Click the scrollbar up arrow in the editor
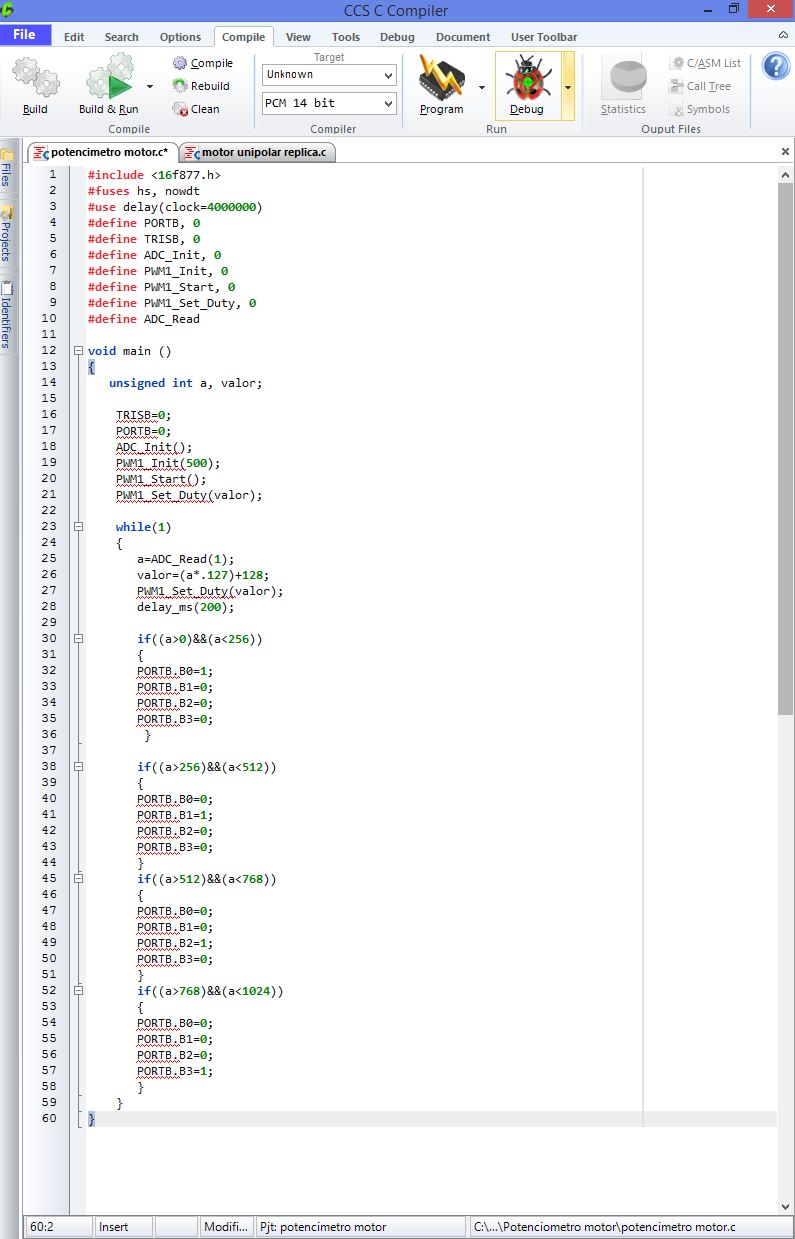 785,174
